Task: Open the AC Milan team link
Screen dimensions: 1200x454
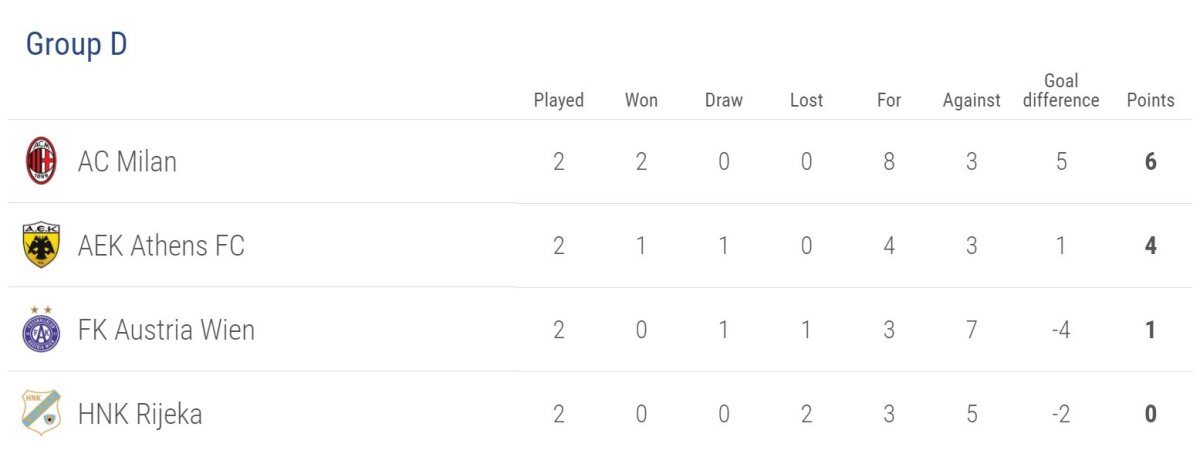Action: click(127, 162)
